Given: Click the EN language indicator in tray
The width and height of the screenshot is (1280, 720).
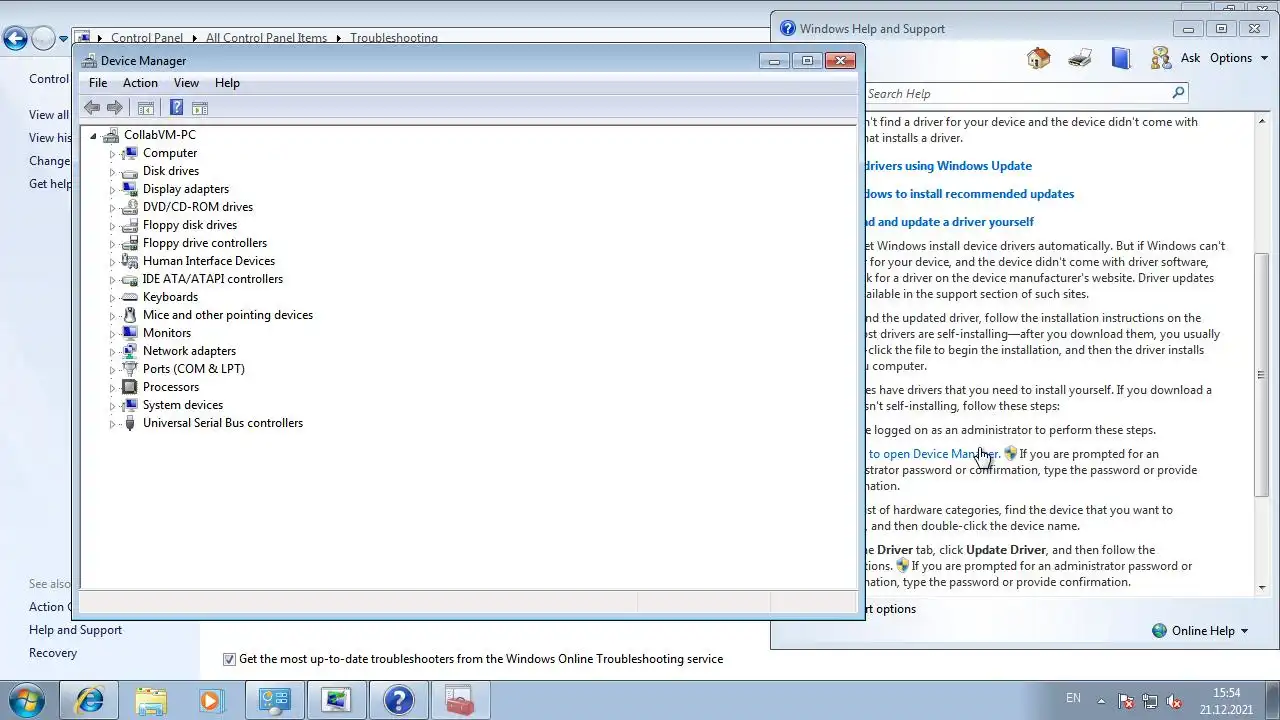Looking at the screenshot, I should (1073, 699).
